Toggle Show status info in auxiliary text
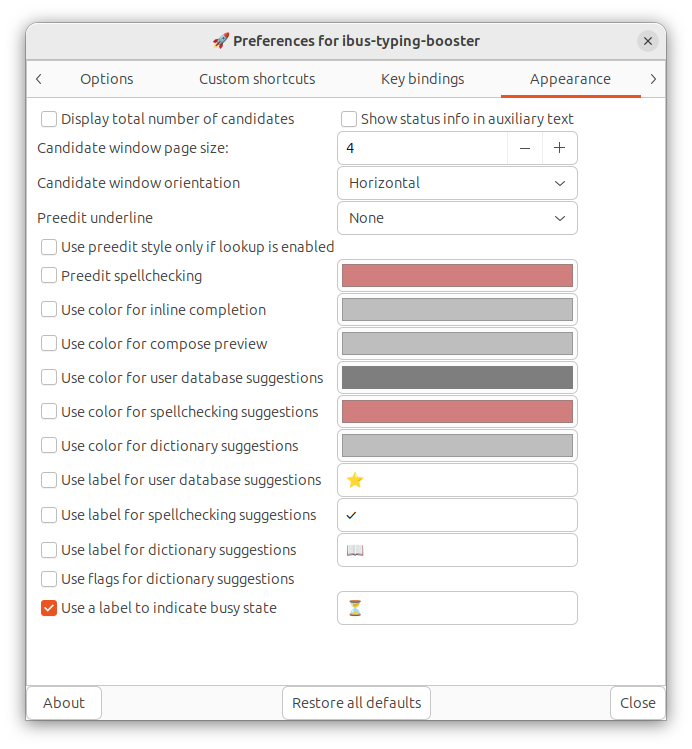 tap(349, 119)
